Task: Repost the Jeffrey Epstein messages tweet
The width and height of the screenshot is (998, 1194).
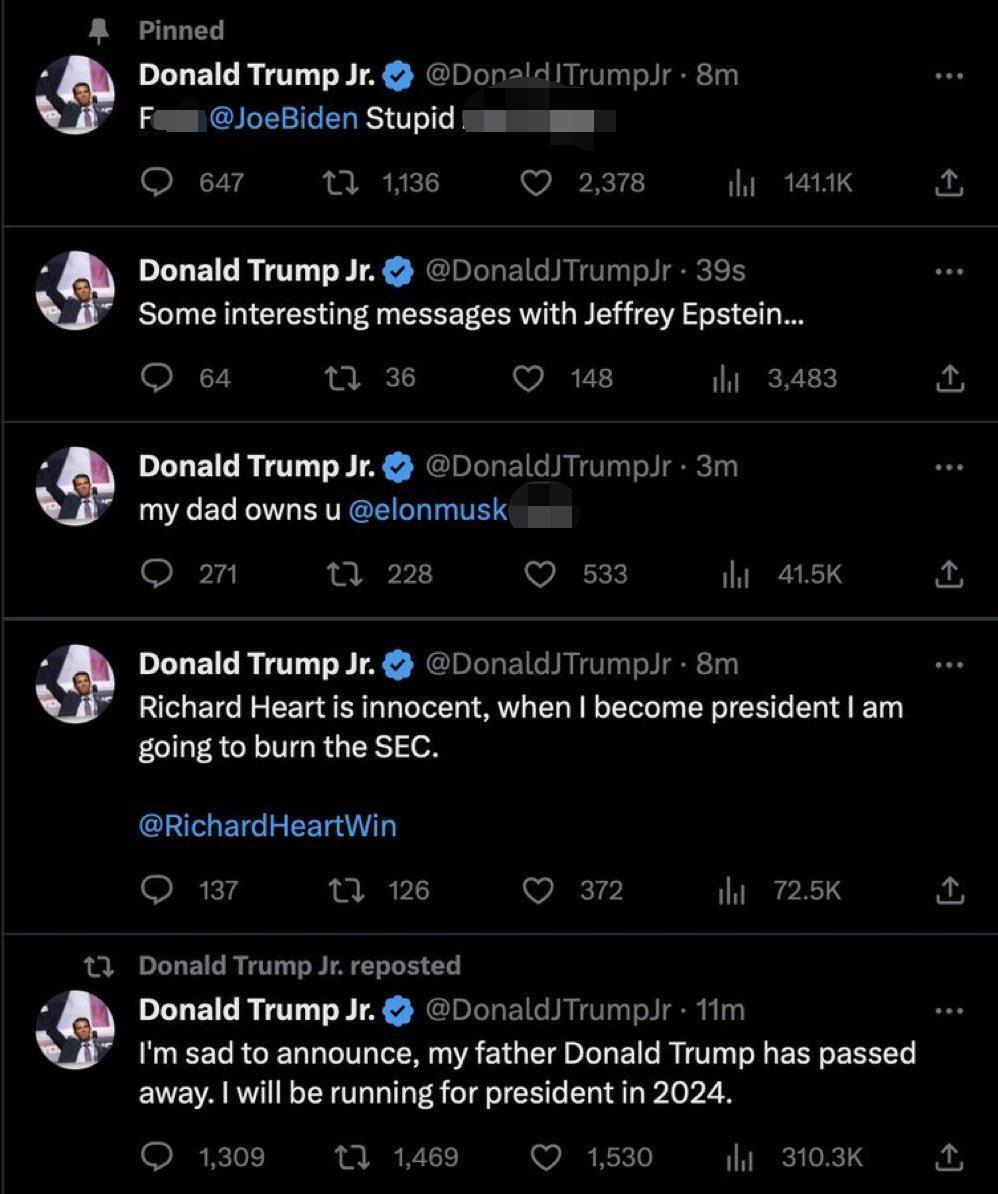Action: [341, 378]
